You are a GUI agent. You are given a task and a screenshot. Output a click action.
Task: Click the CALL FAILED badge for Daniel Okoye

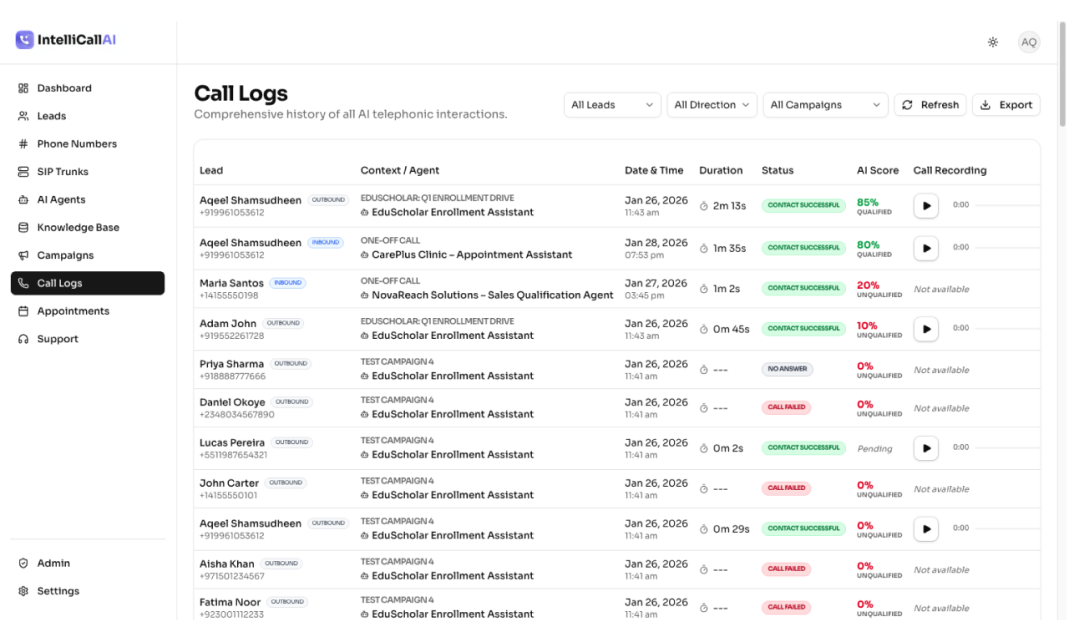pyautogui.click(x=786, y=408)
